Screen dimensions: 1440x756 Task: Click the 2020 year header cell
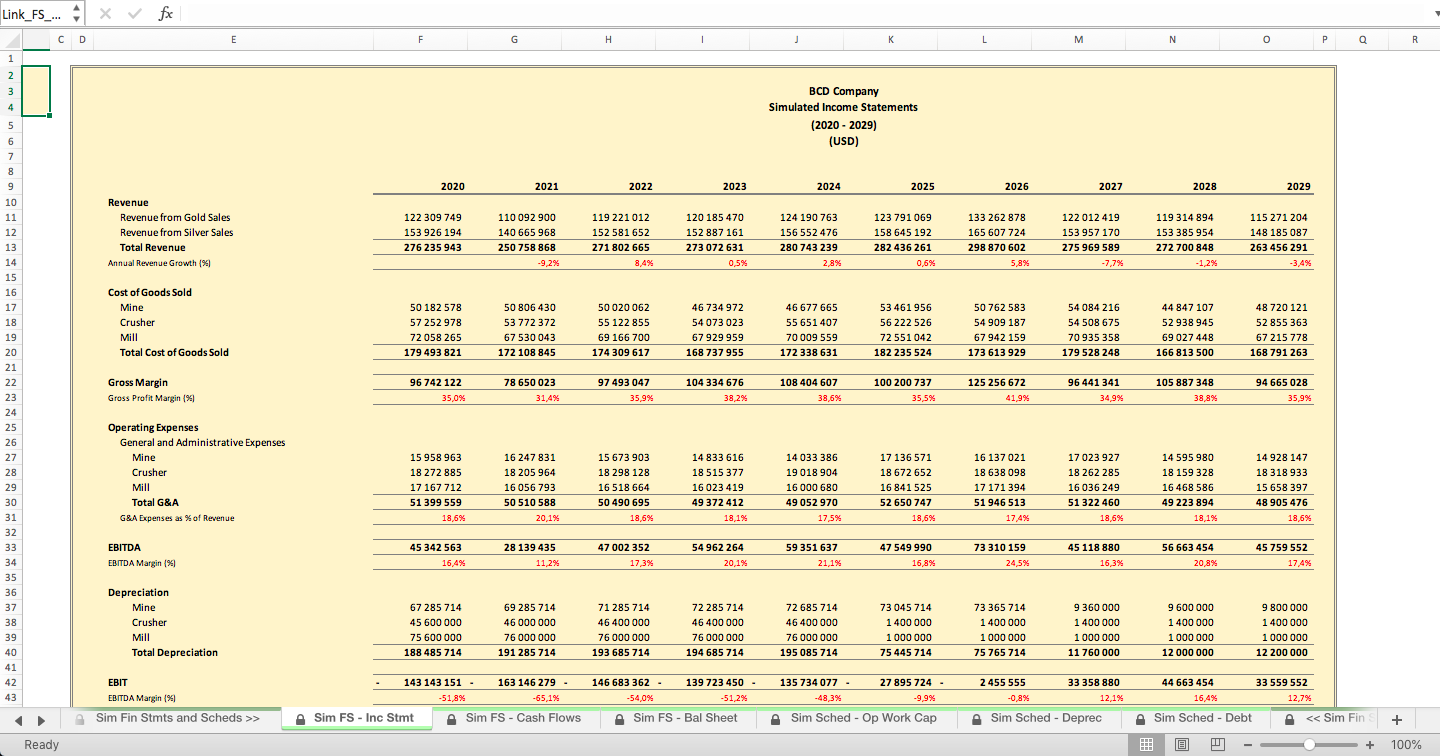pos(452,187)
